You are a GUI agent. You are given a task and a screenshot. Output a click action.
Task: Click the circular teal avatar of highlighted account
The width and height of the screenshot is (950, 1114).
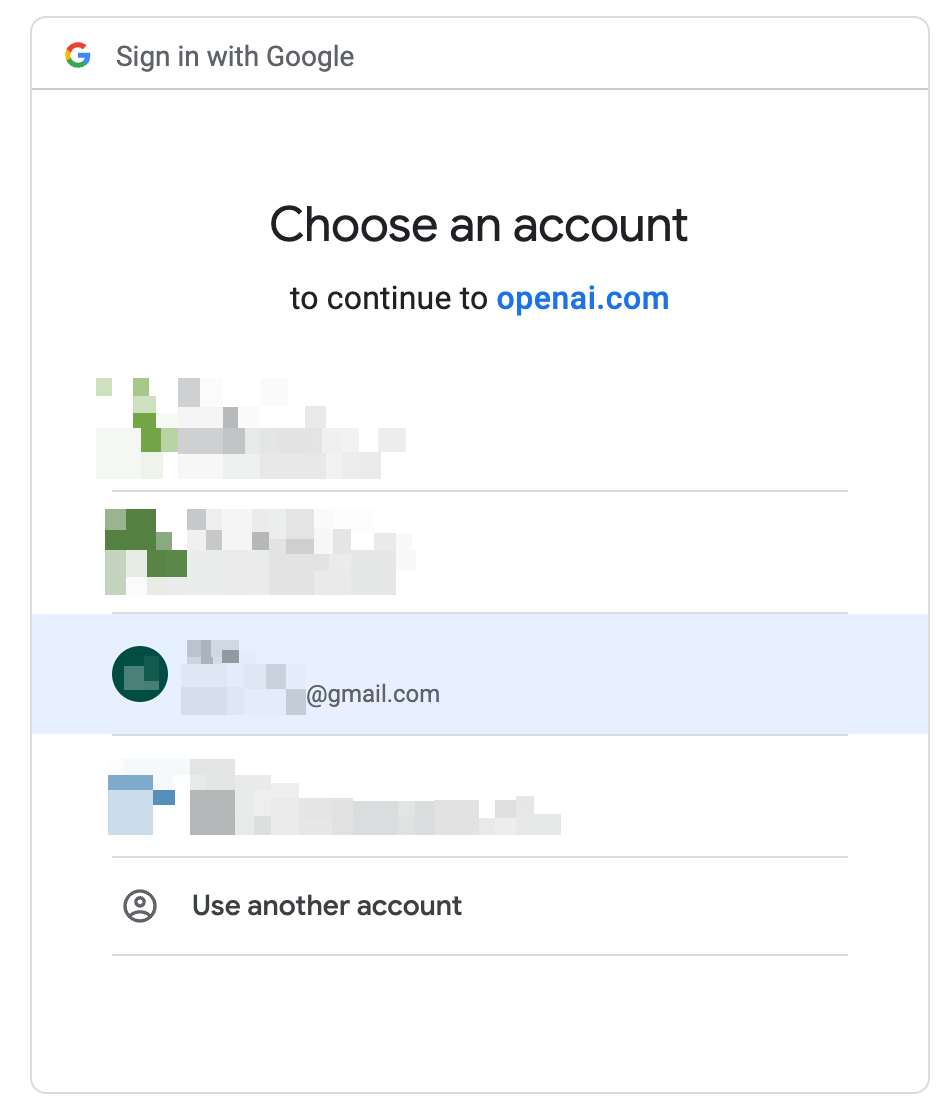[140, 674]
